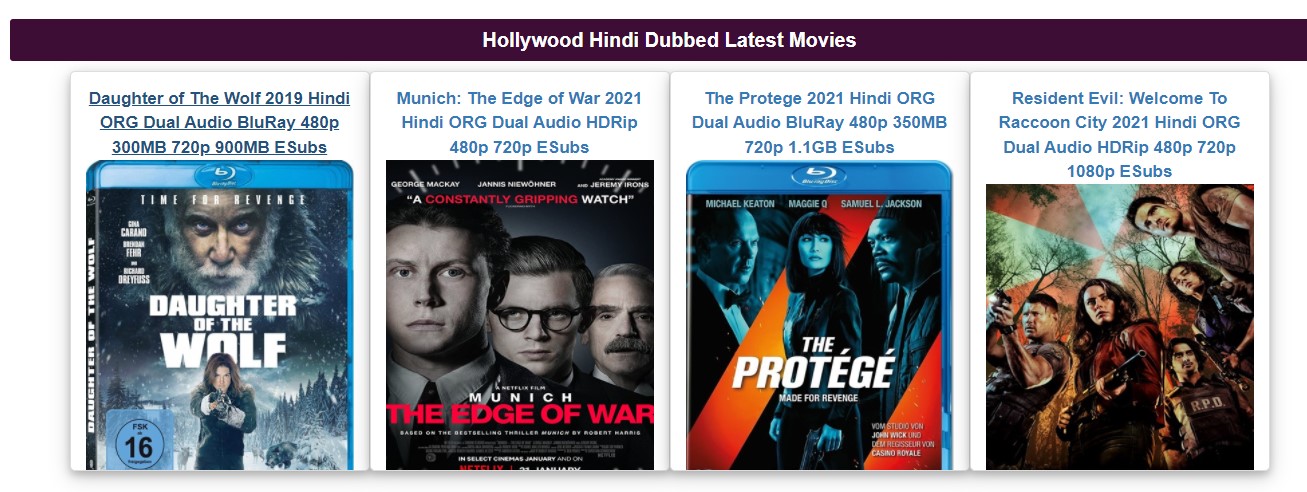Viewport: 1307px width, 492px height.
Task: Click the Blu-ray Disc logo atop Daughter of the Wolf cover
Action: 219,173
